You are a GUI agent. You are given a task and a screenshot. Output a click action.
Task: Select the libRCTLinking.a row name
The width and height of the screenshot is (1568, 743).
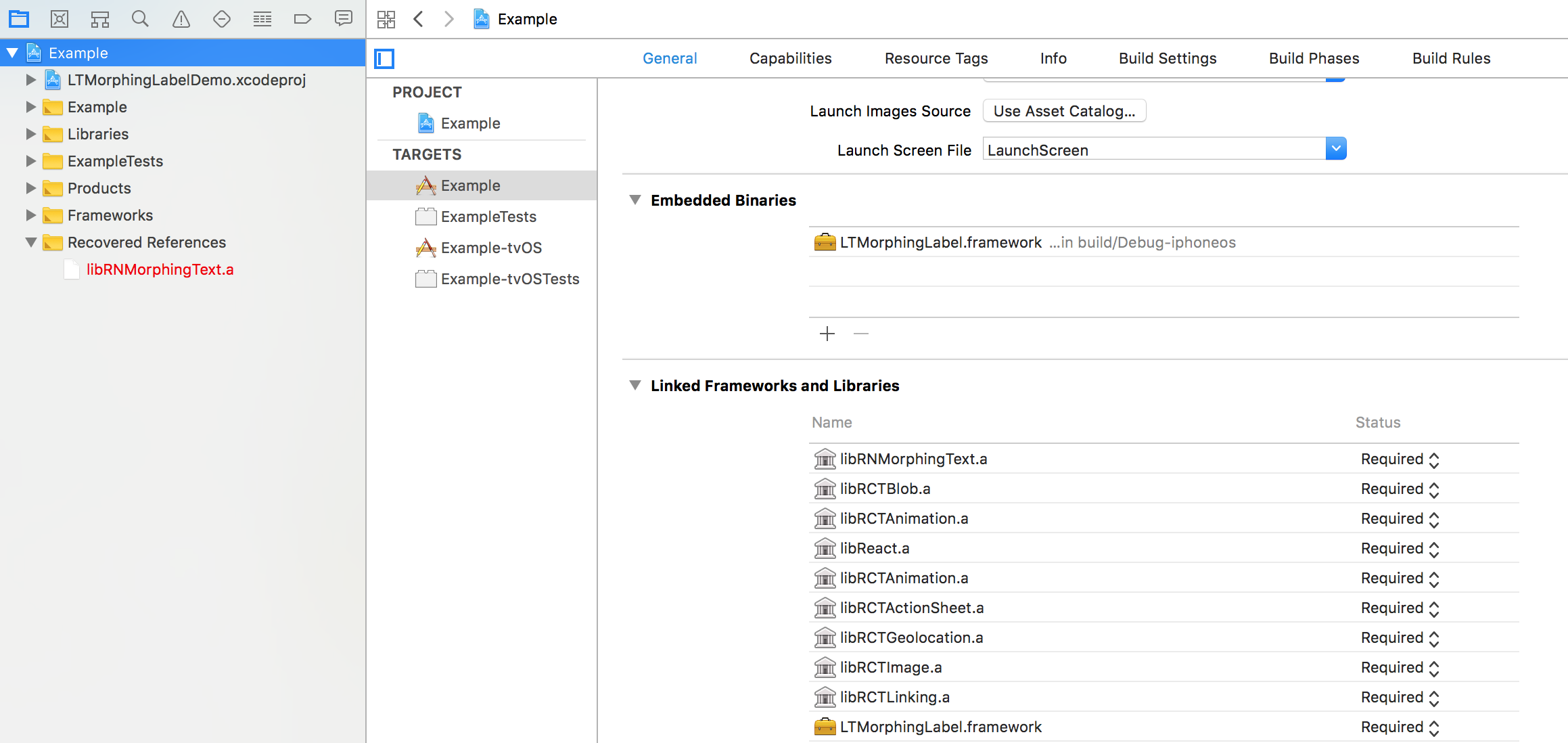point(894,697)
